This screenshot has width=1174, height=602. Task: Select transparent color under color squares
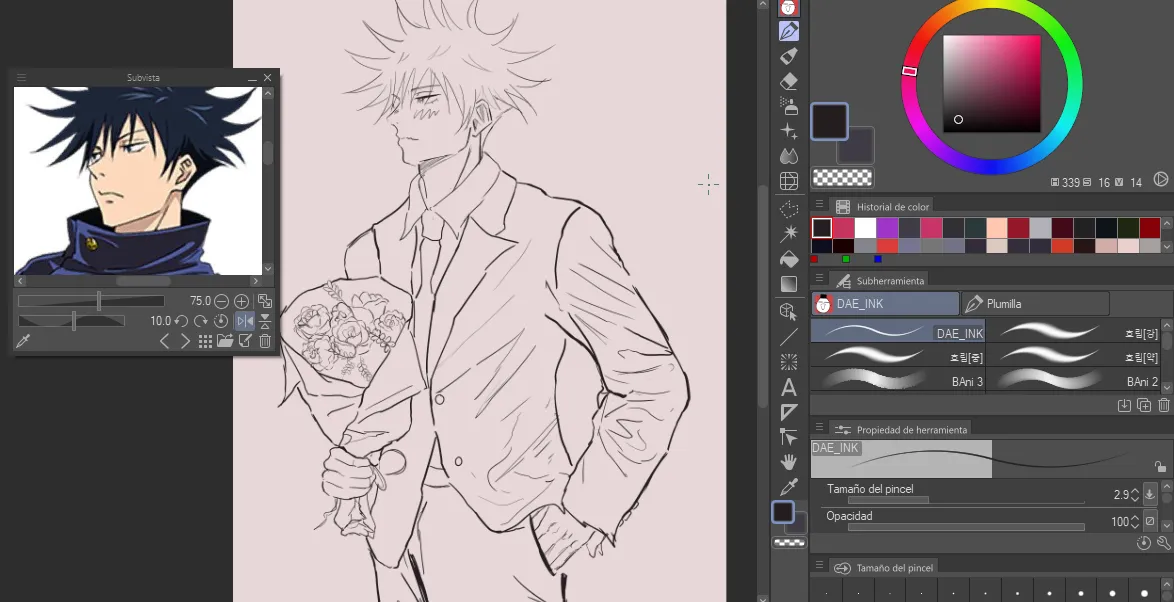pyautogui.click(x=842, y=177)
